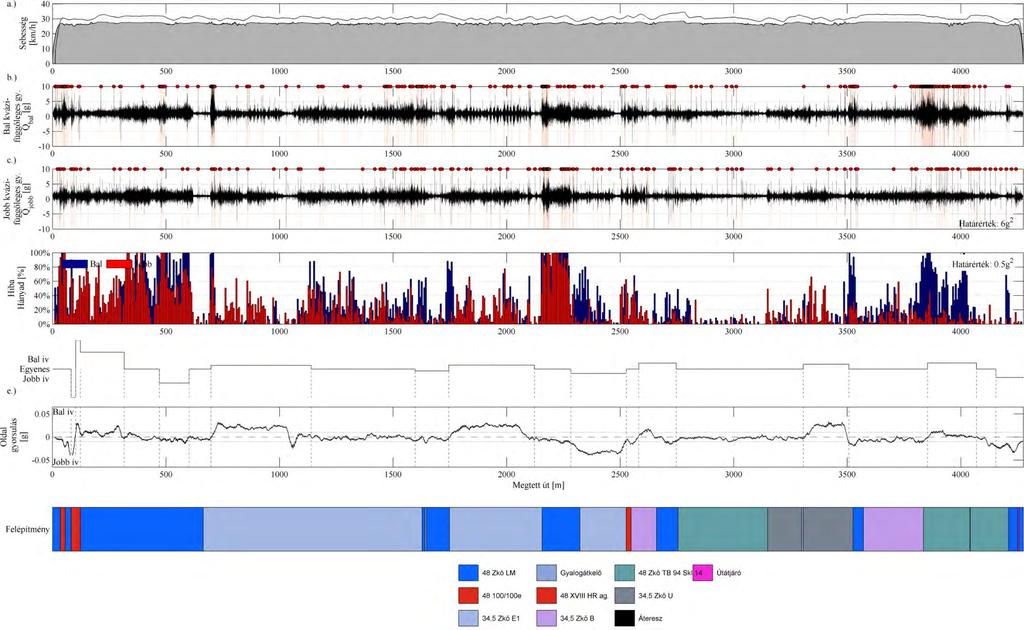Click the 'Oldal gyorsulás [g]' axis label
Viewport: 1024px width, 630px height.
pyautogui.click(x=13, y=437)
